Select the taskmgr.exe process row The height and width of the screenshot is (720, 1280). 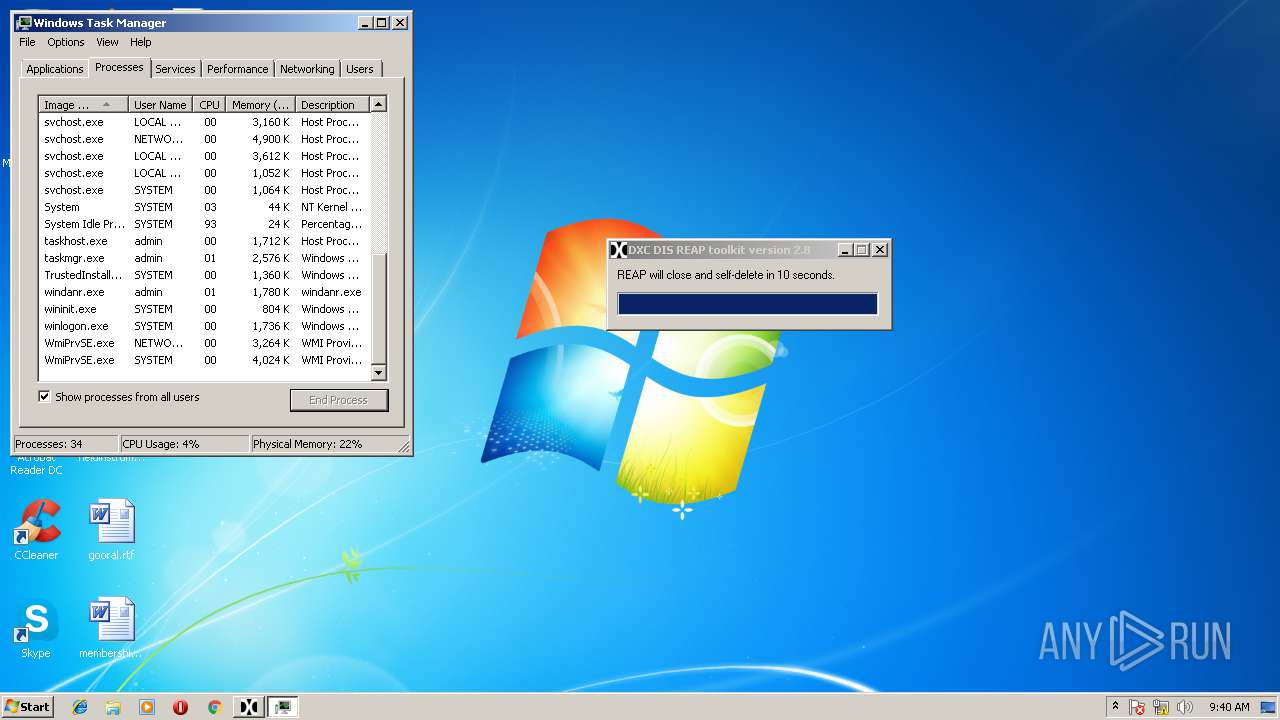pos(204,258)
